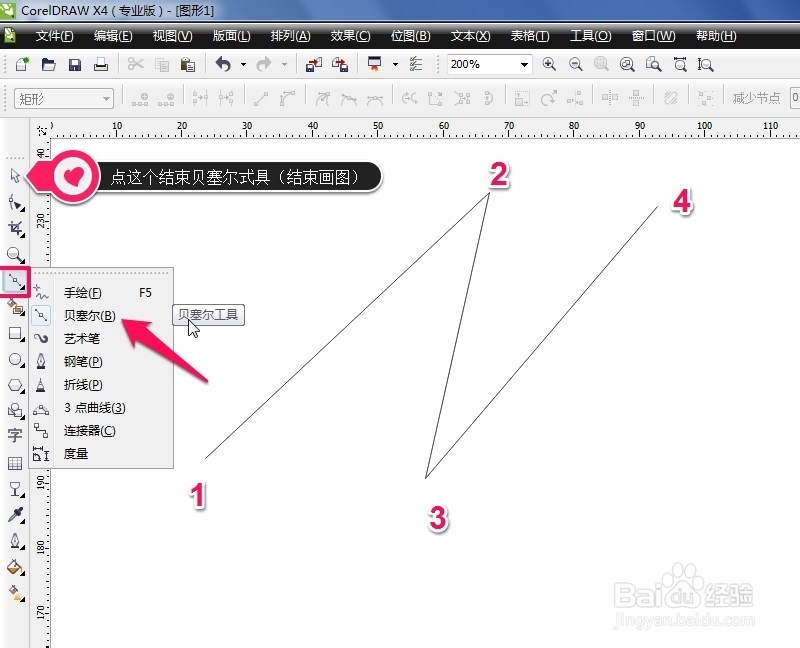Select the Ellipse tool

click(x=15, y=360)
